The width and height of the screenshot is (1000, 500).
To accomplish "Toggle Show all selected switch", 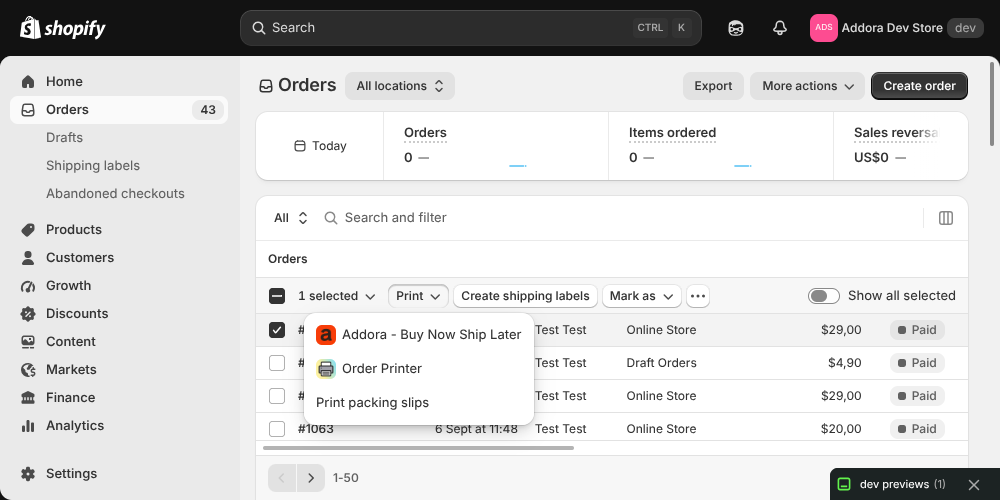I will click(824, 296).
